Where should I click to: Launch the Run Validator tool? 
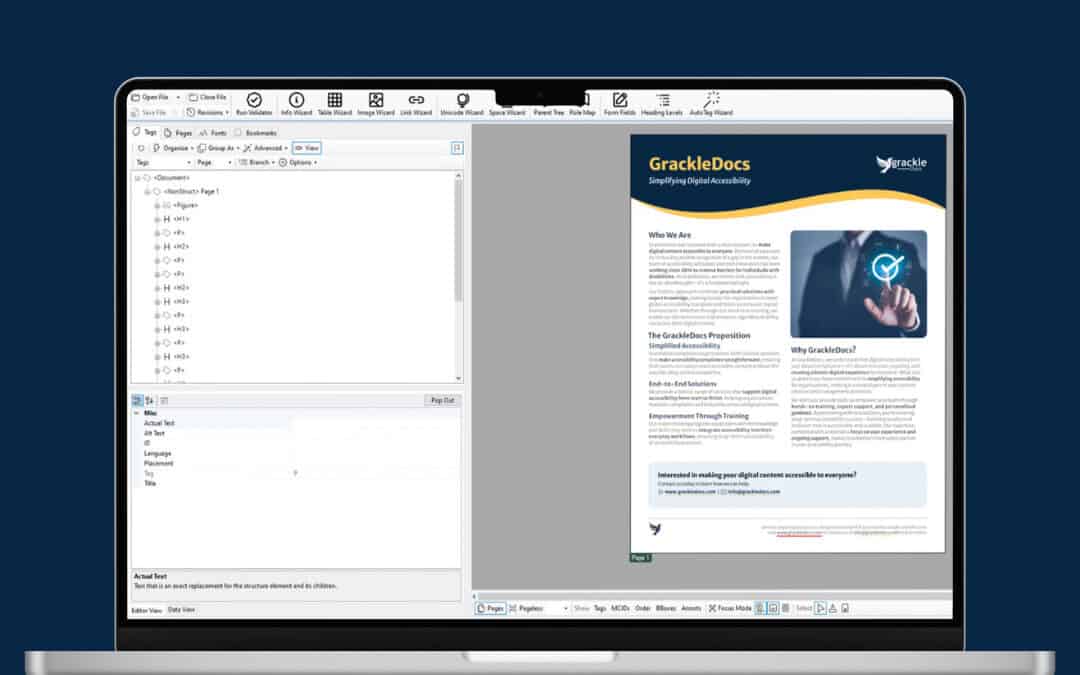click(254, 104)
